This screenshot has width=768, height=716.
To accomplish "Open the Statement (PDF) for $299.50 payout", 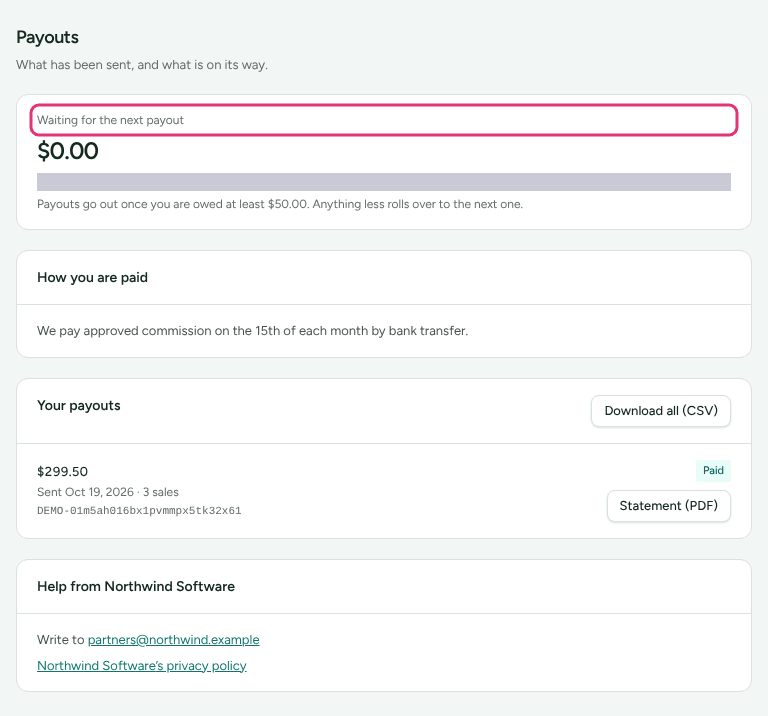I will click(x=669, y=505).
